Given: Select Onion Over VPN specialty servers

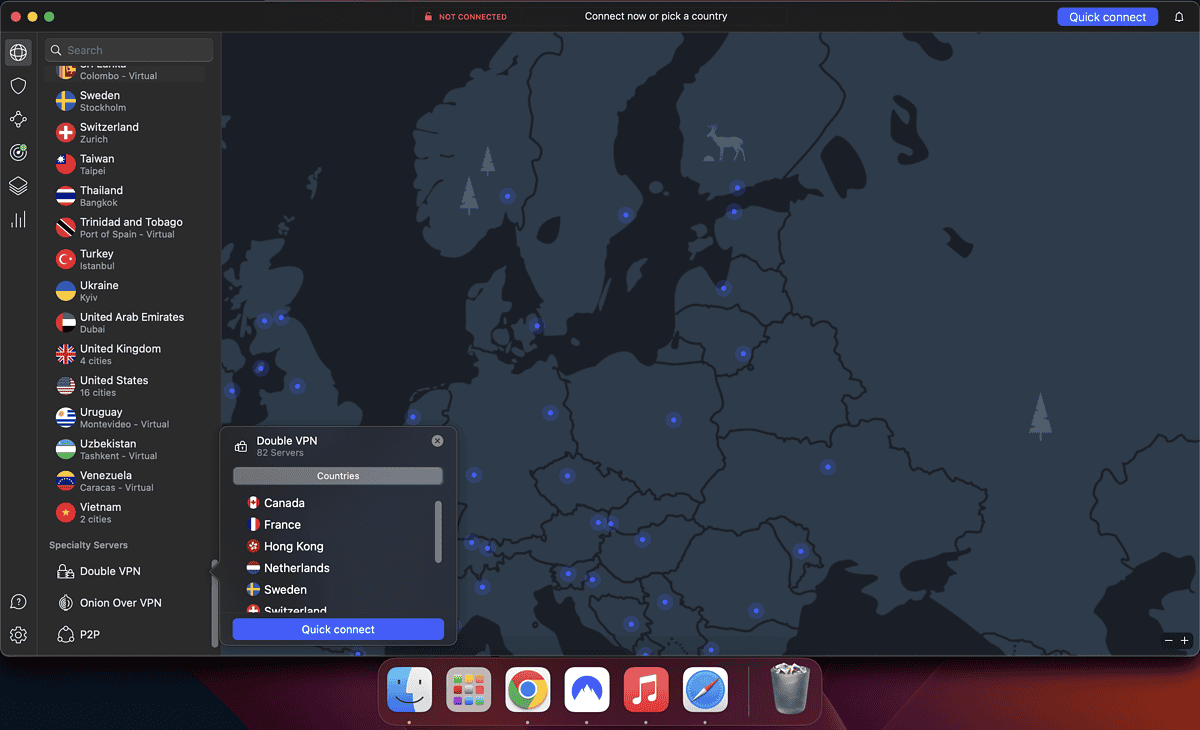Looking at the screenshot, I should pyautogui.click(x=110, y=602).
